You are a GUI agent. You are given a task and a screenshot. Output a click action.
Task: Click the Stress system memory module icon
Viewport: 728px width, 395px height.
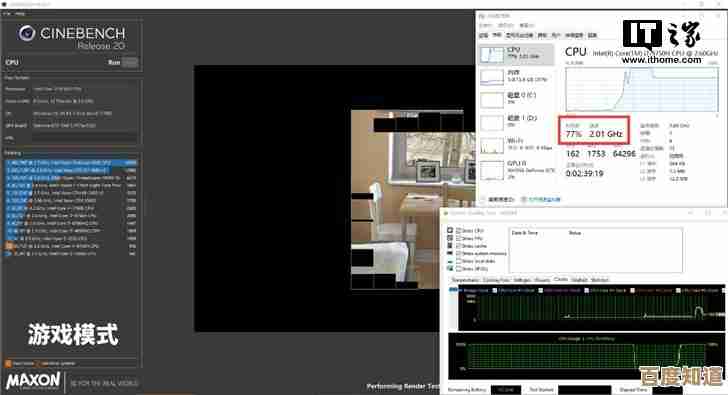[x=450, y=253]
